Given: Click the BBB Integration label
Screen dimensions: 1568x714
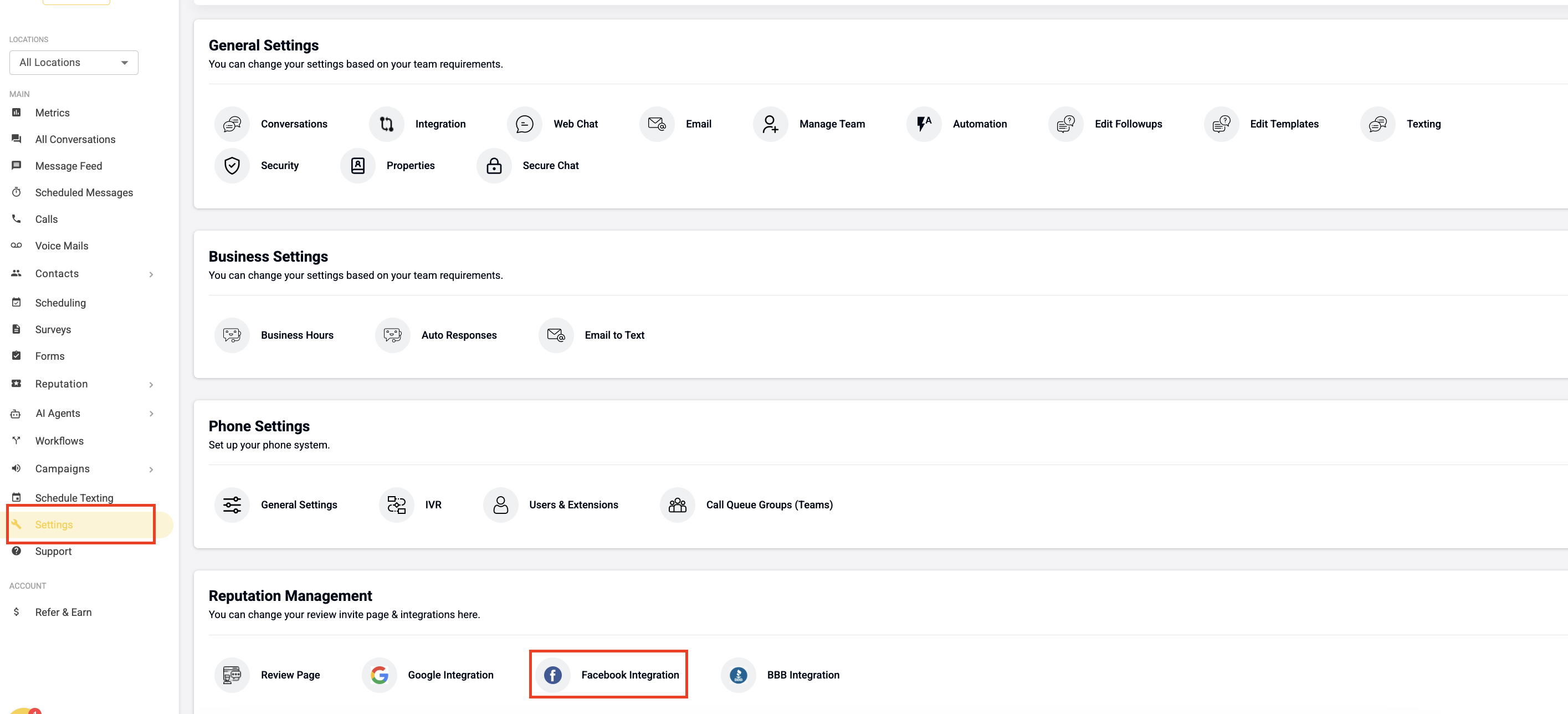Looking at the screenshot, I should coord(803,675).
